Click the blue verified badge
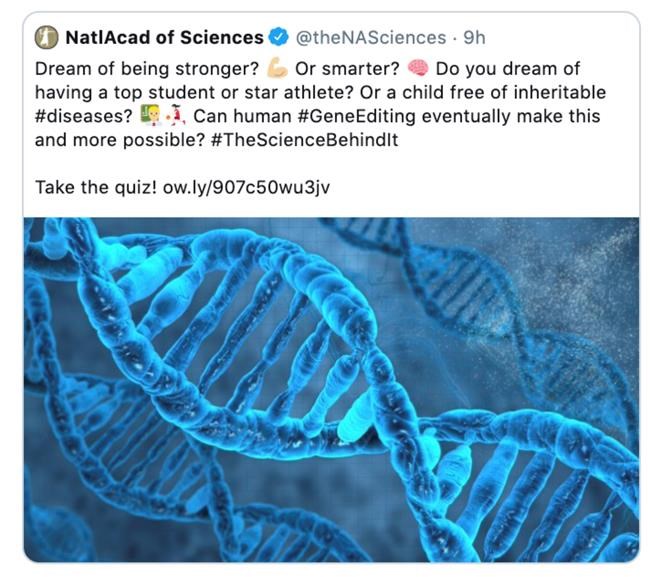The height and width of the screenshot is (577, 650). [x=280, y=38]
